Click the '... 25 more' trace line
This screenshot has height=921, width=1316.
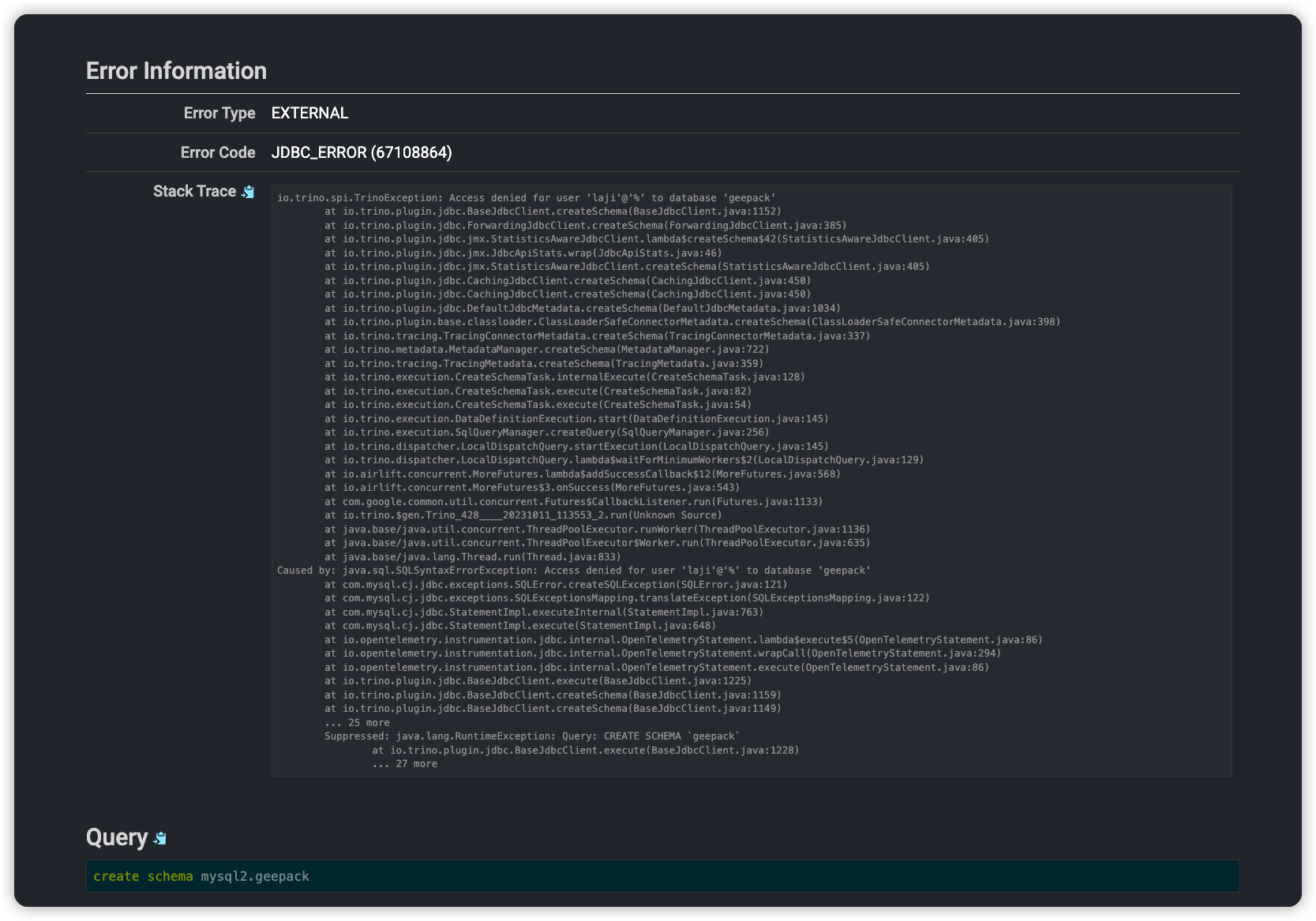(x=357, y=723)
